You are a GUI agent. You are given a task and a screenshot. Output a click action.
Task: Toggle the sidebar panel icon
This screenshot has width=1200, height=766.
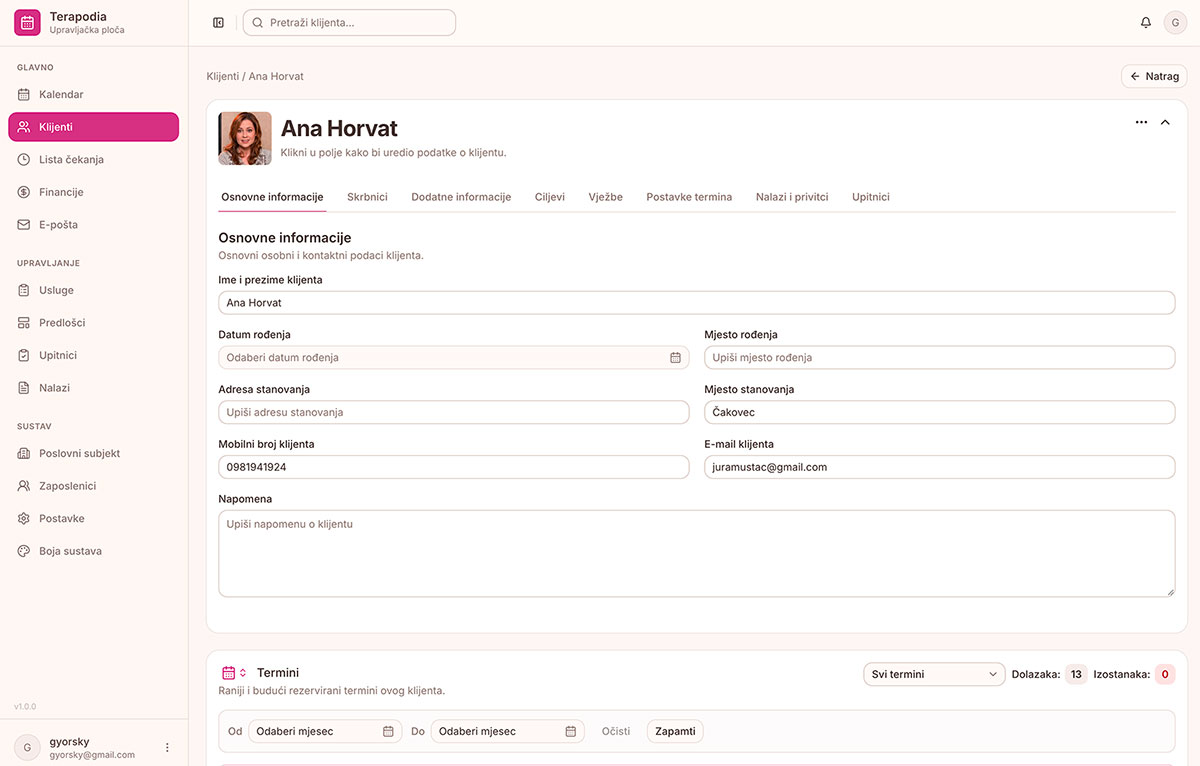(218, 22)
